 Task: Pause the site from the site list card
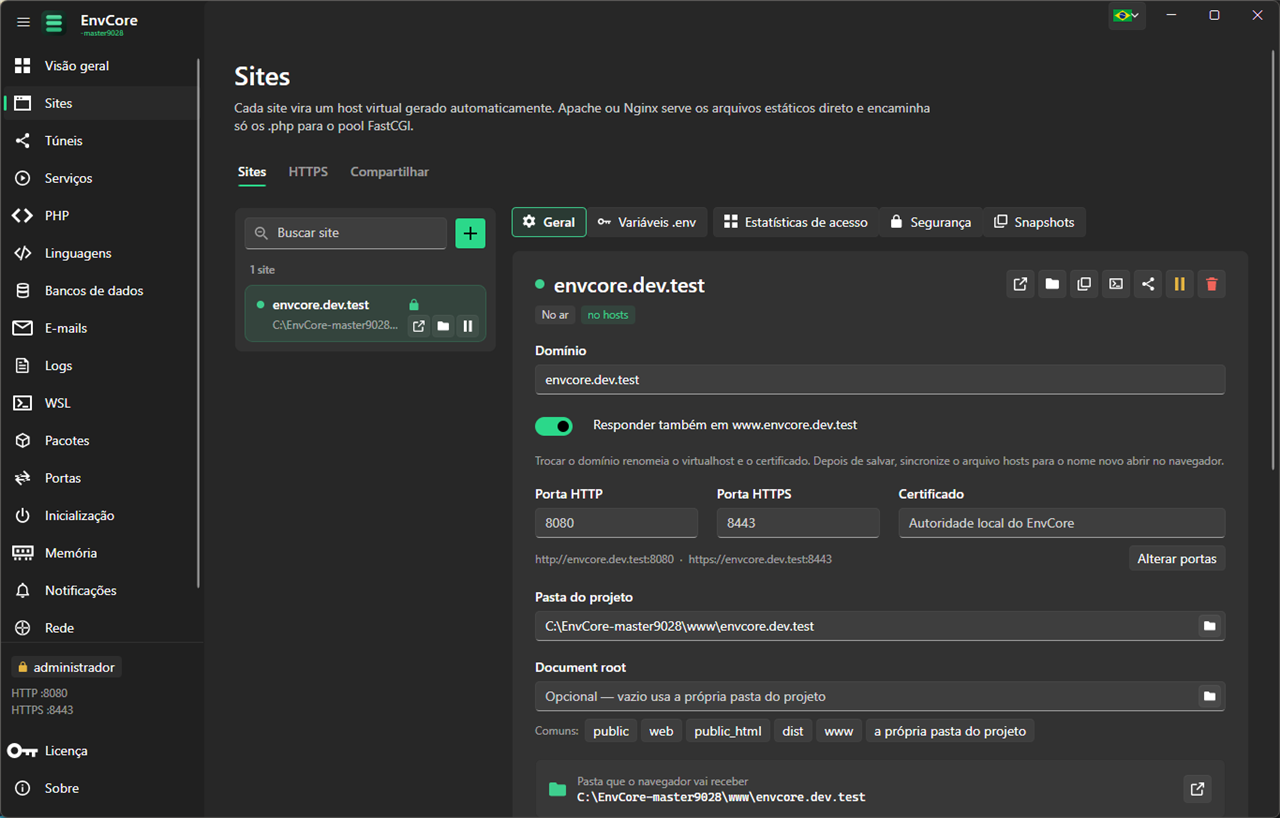[x=468, y=326]
